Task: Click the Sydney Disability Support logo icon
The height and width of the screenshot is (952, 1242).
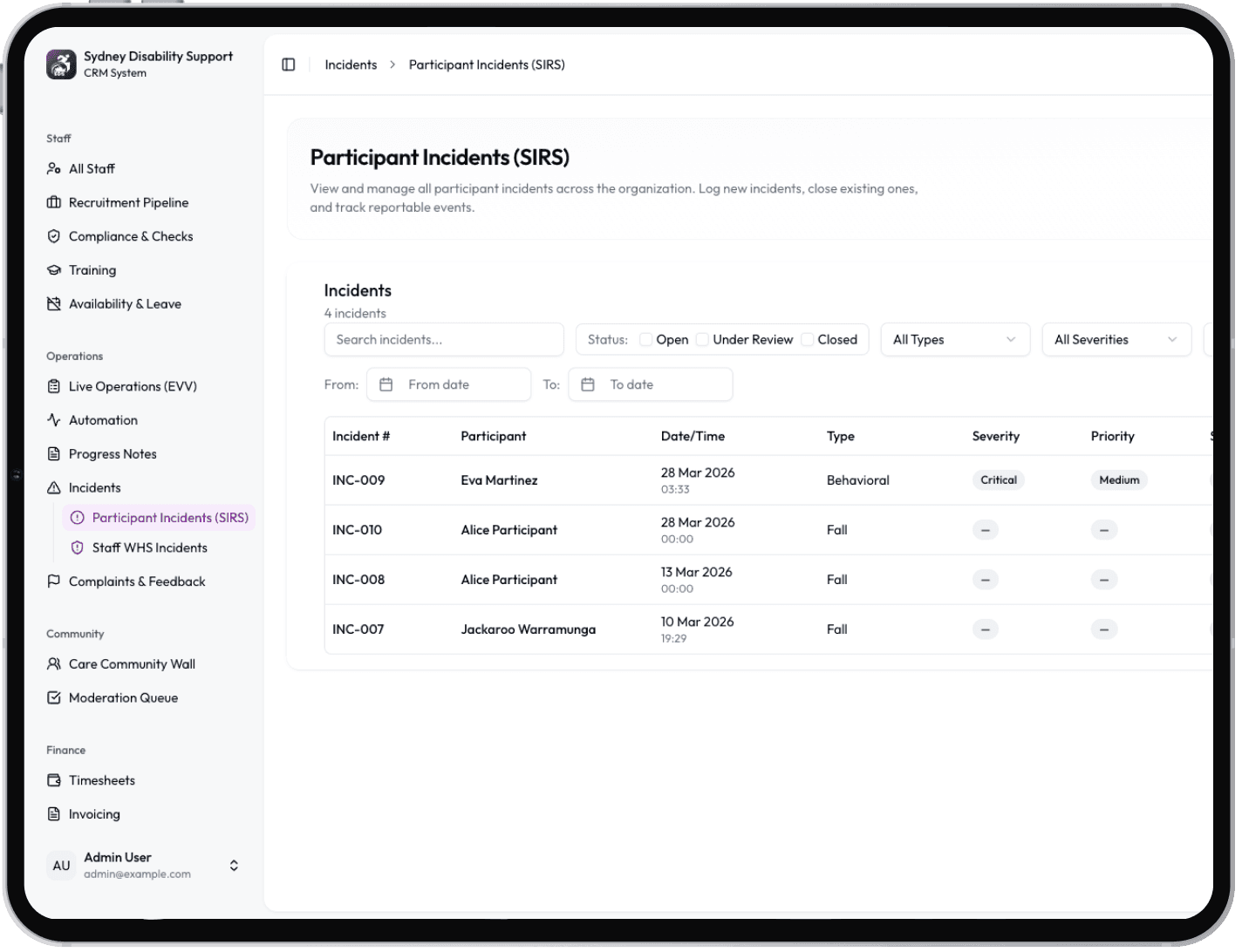Action: [x=61, y=65]
